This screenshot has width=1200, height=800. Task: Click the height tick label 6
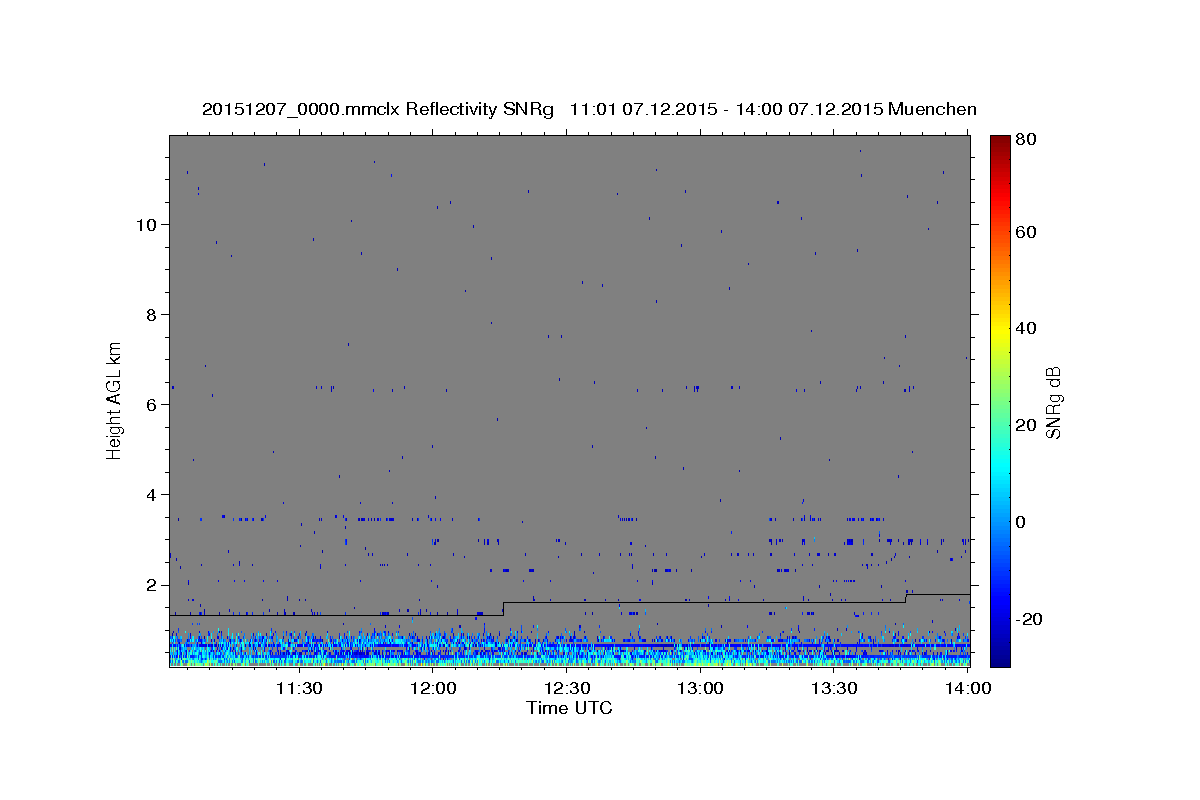coord(149,404)
